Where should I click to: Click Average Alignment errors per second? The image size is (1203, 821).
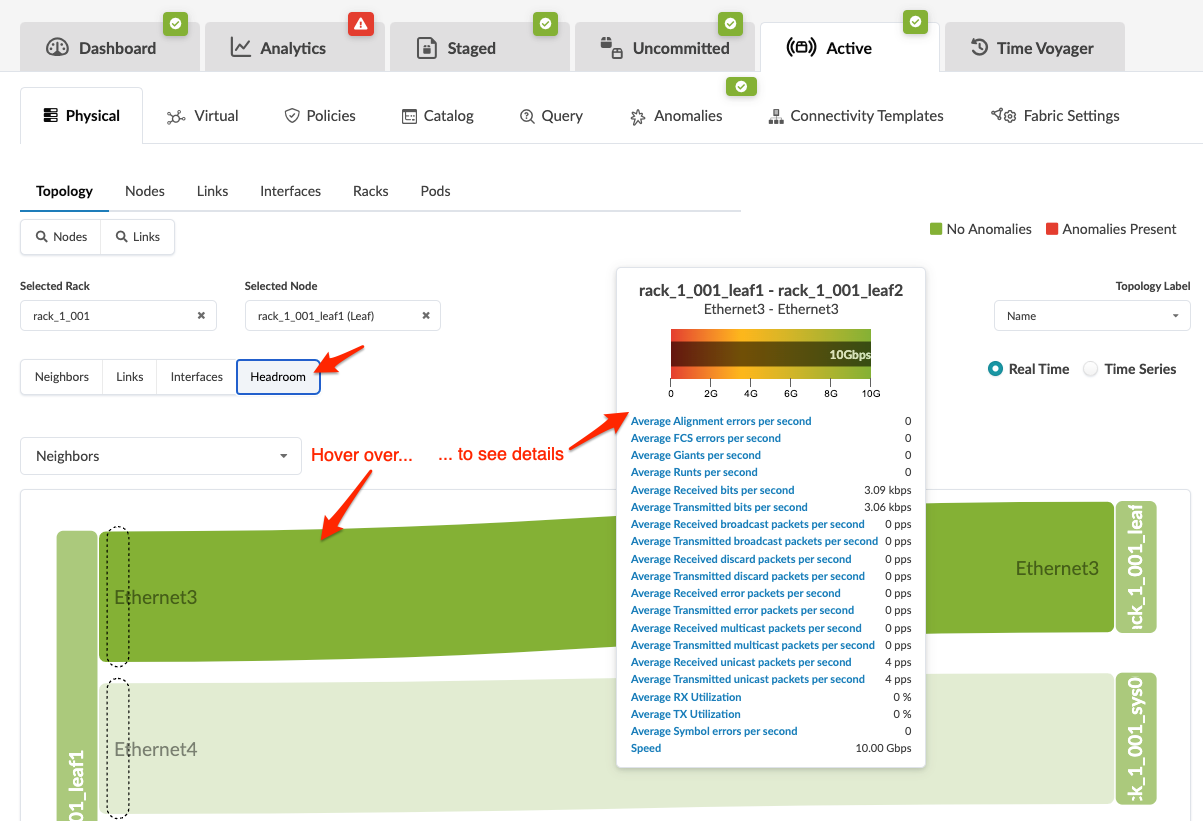721,421
